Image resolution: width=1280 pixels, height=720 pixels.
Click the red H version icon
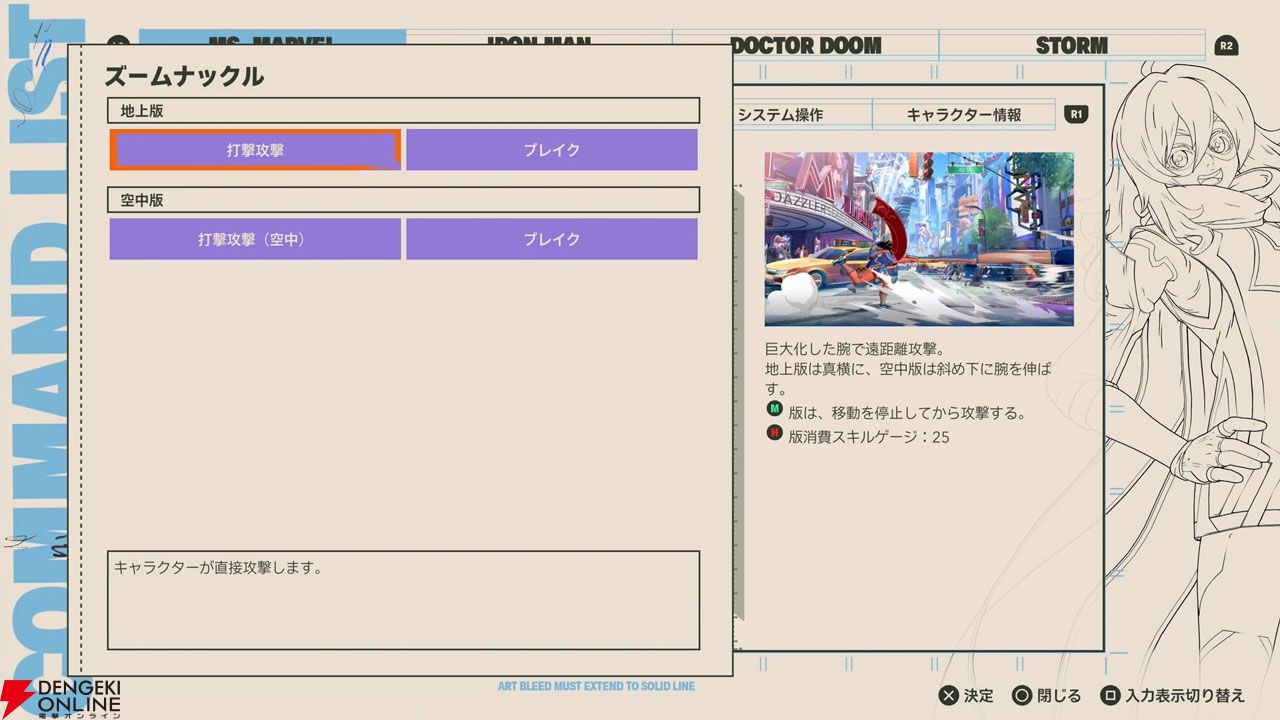774,433
